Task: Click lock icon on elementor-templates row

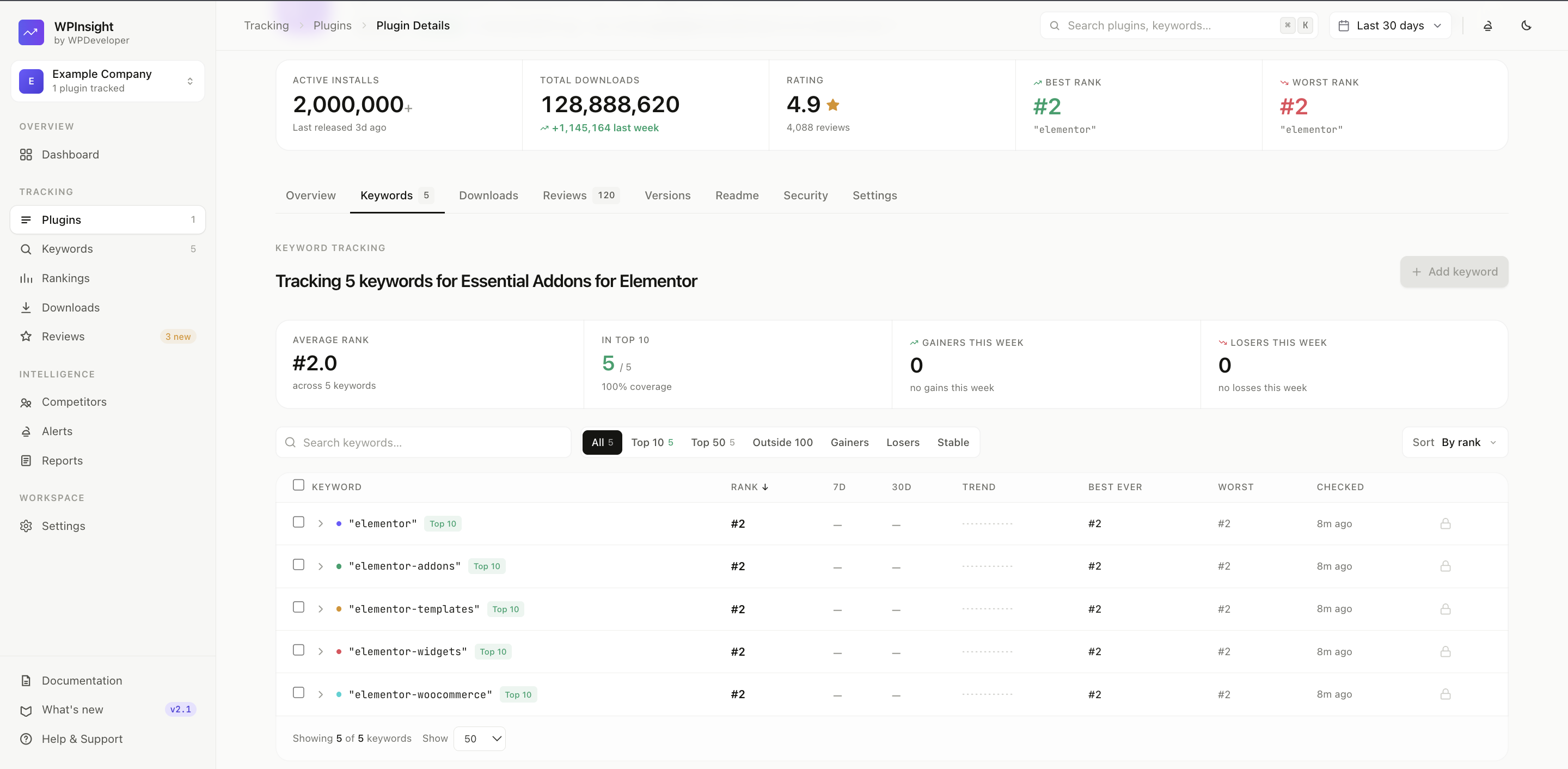Action: point(1445,609)
